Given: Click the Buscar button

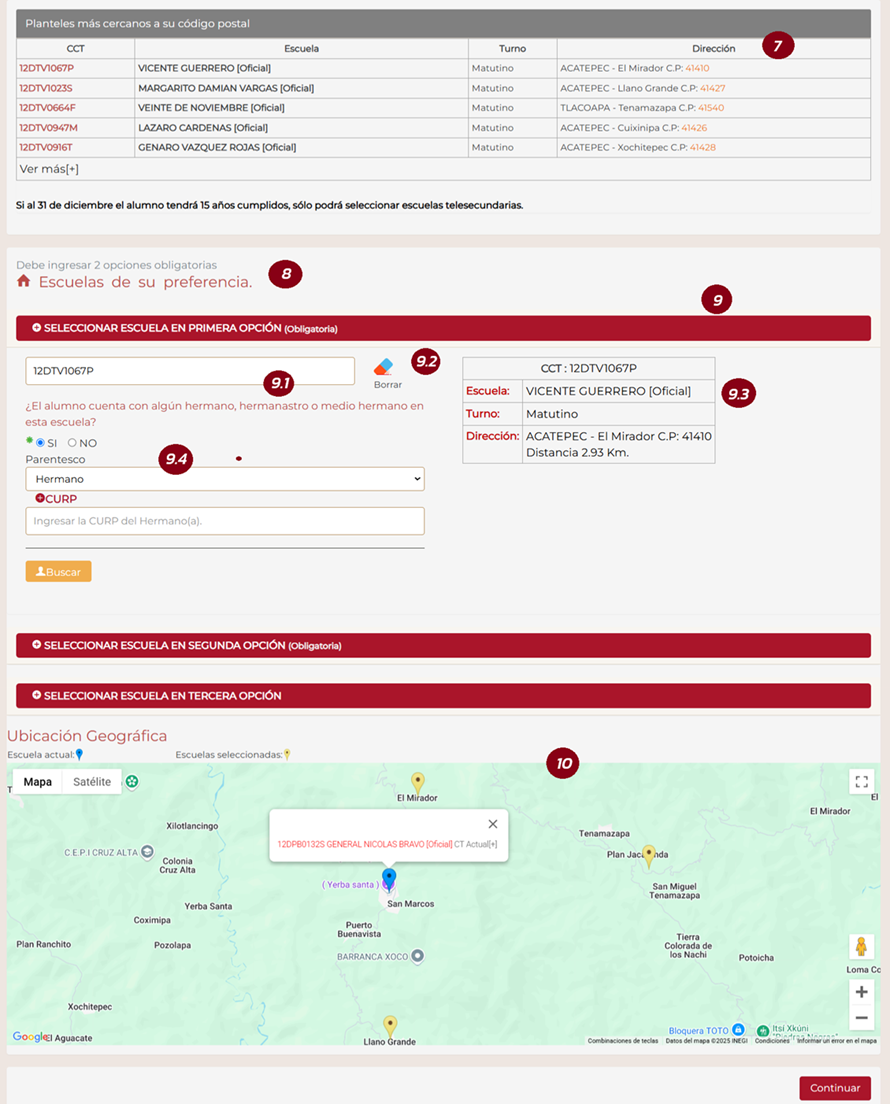Looking at the screenshot, I should 58,571.
